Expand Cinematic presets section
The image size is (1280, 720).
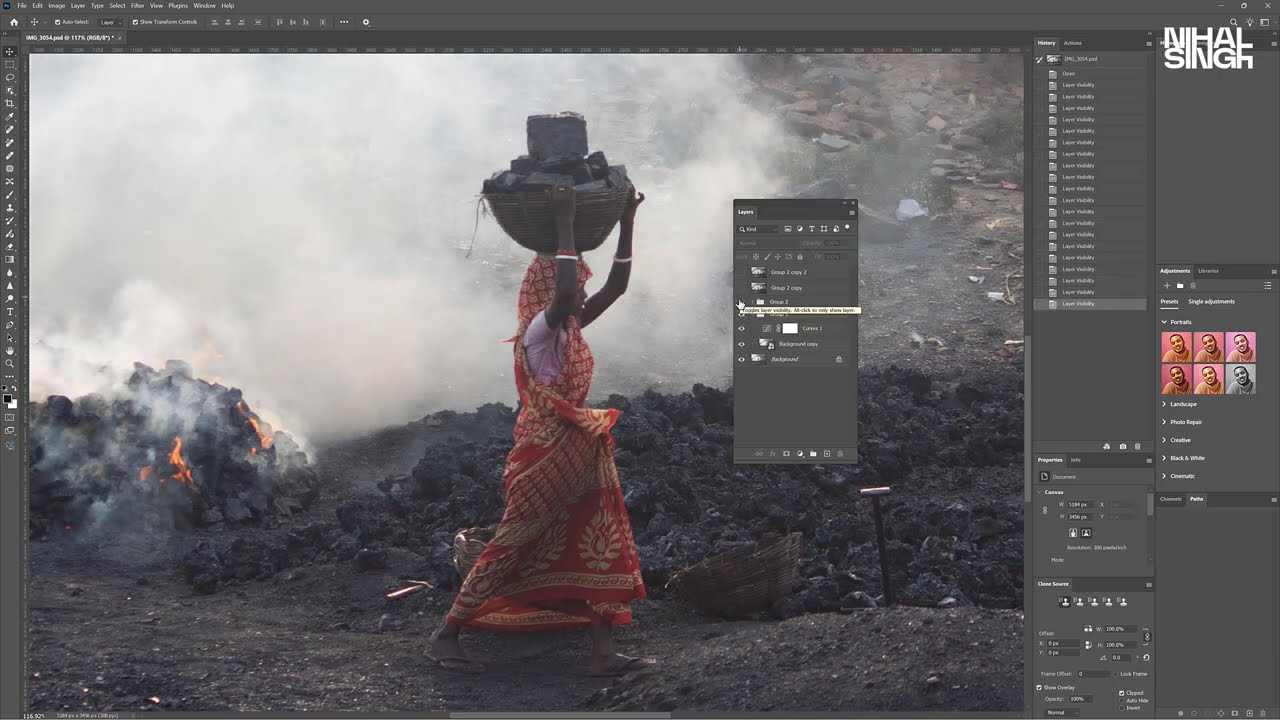(1164, 476)
